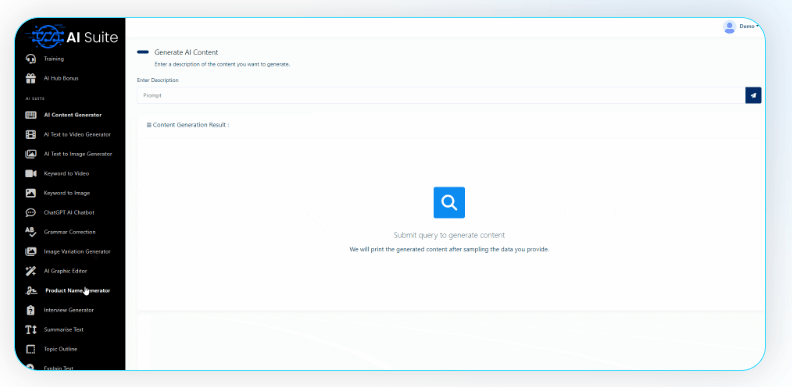Click the Topic Outline square icon
This screenshot has height=387, width=792.
(x=31, y=349)
